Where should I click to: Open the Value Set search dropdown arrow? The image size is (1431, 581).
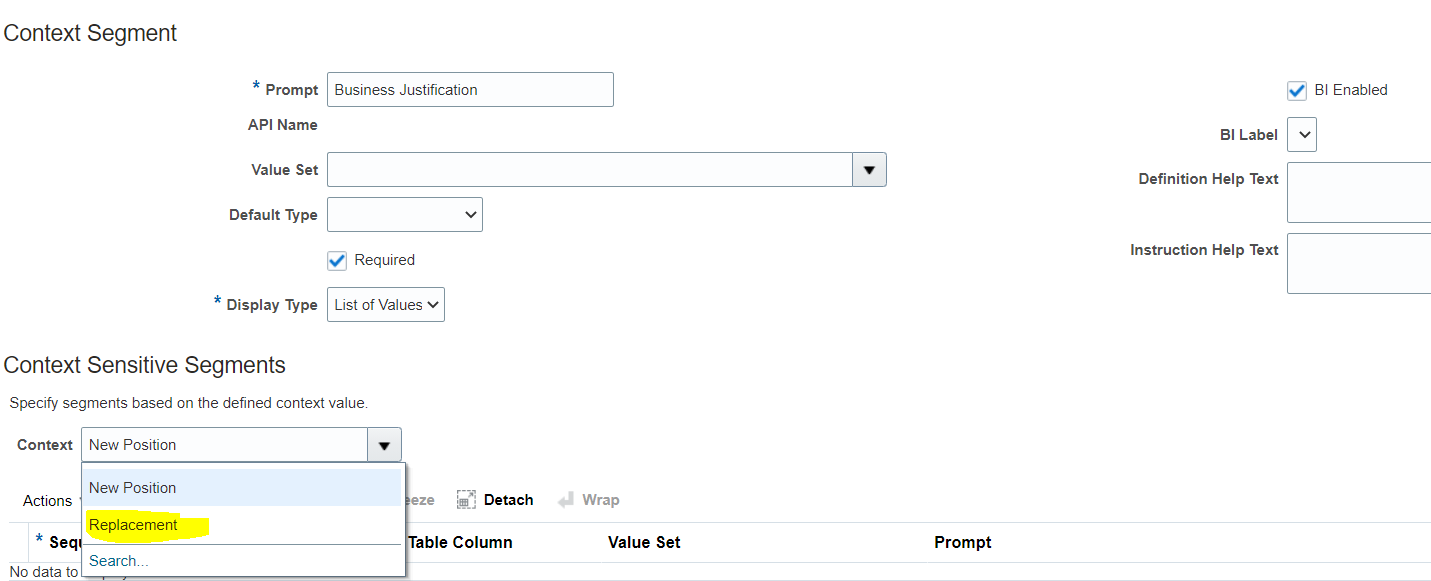[x=869, y=169]
